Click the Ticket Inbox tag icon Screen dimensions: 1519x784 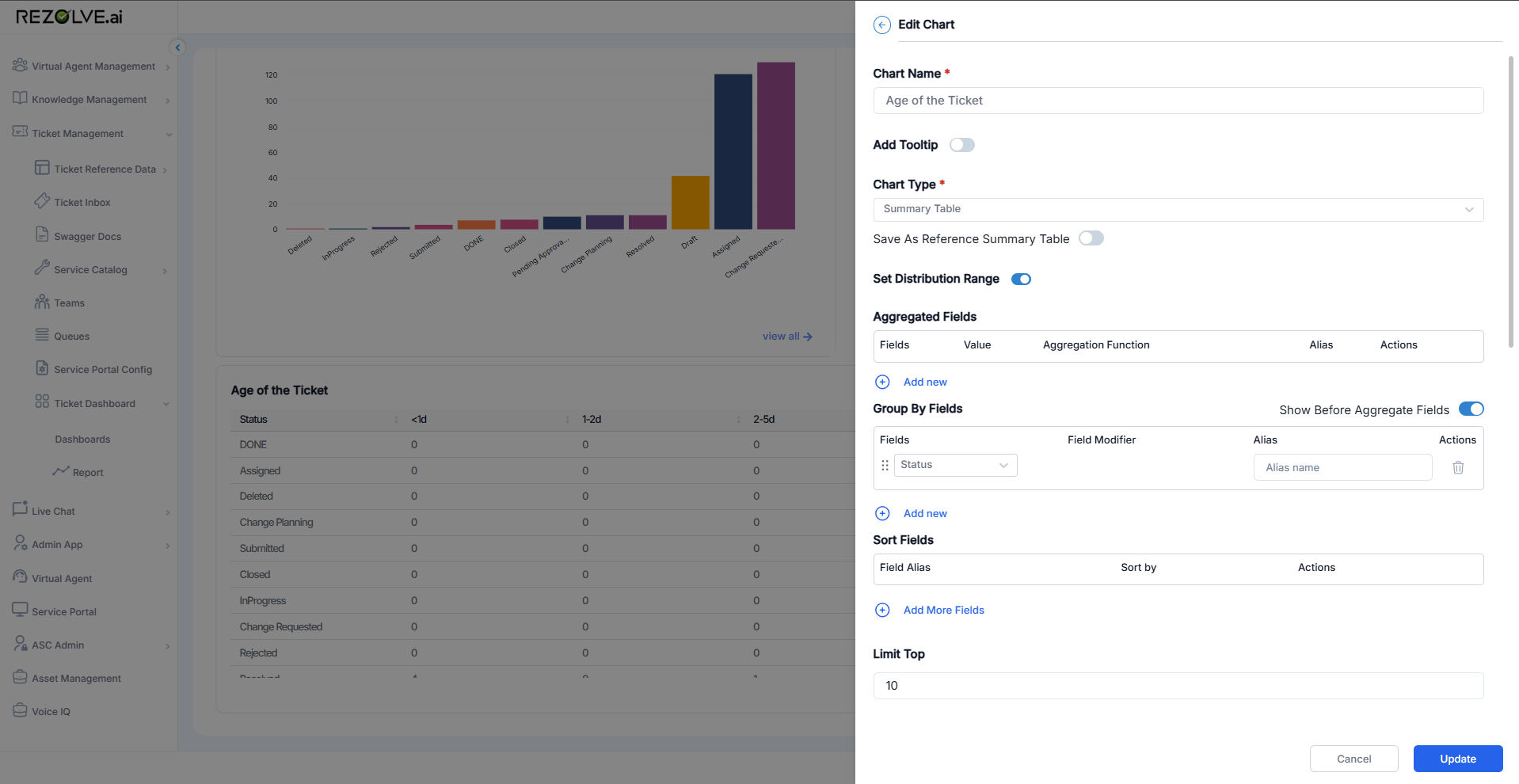click(x=42, y=201)
